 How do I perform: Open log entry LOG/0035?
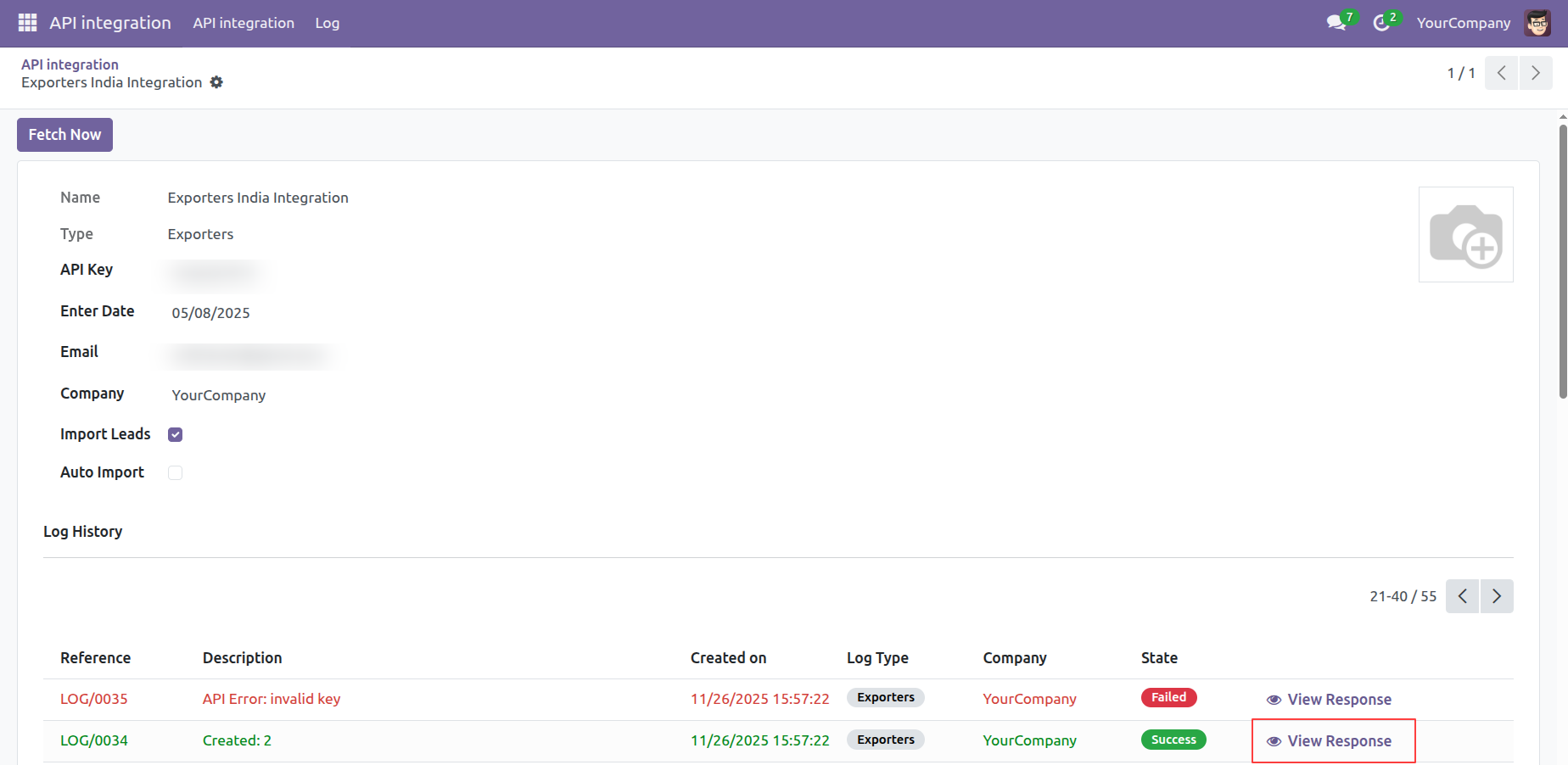click(94, 699)
